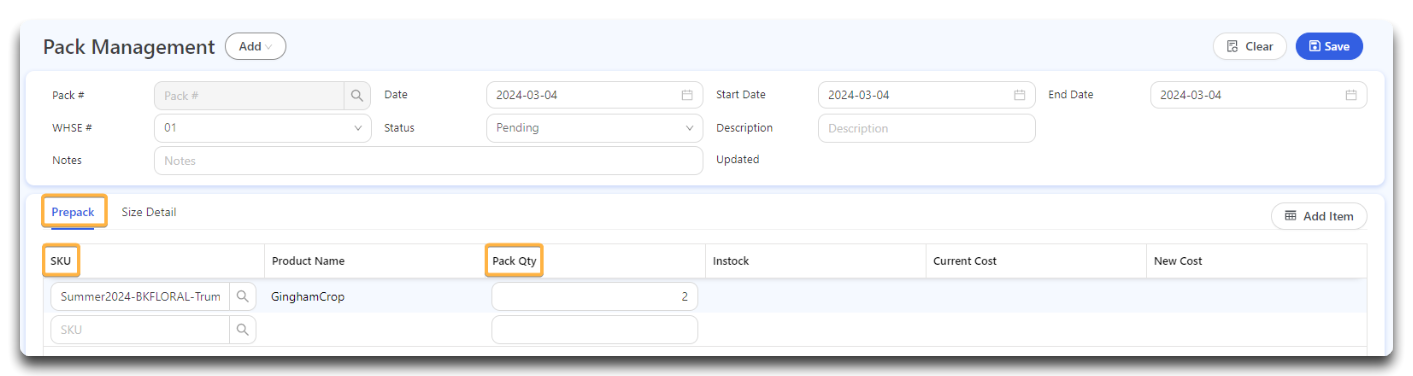The width and height of the screenshot is (1413, 376).
Task: Click the Notes input field
Action: click(x=428, y=161)
